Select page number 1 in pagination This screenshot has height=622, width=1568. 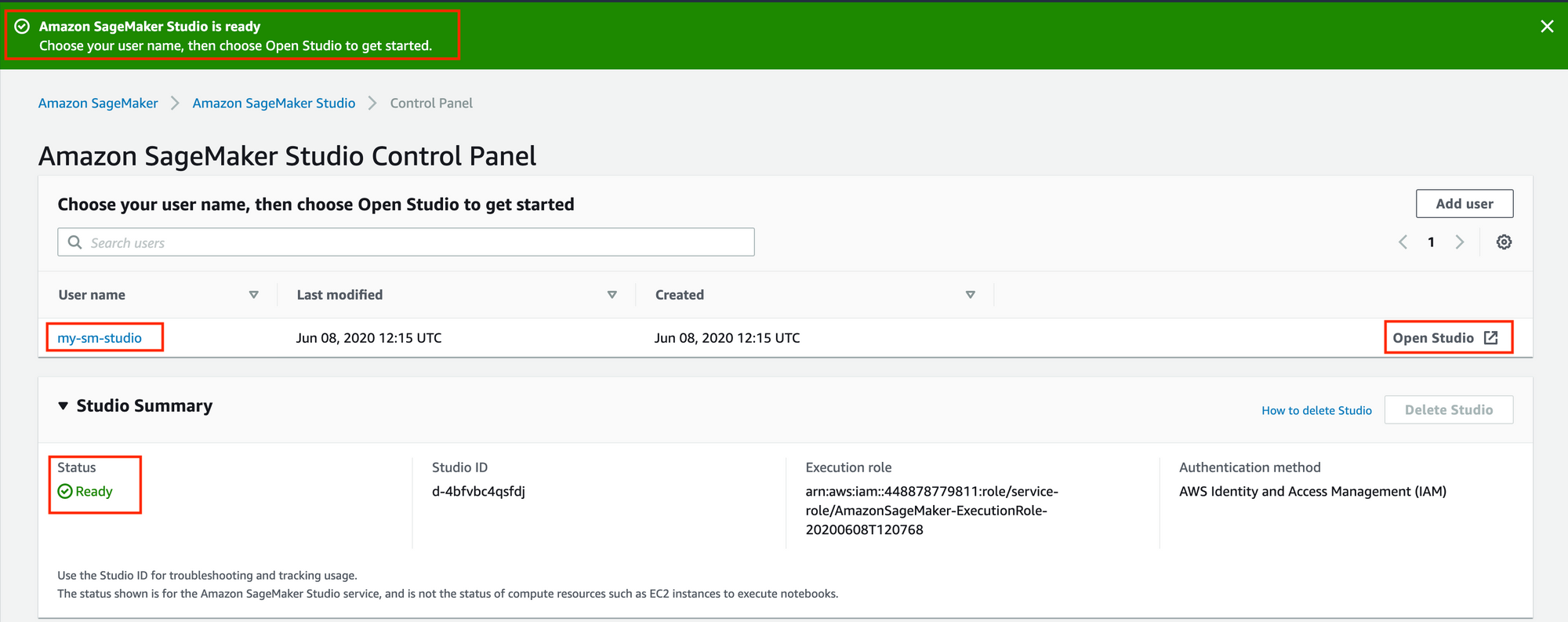(1431, 242)
